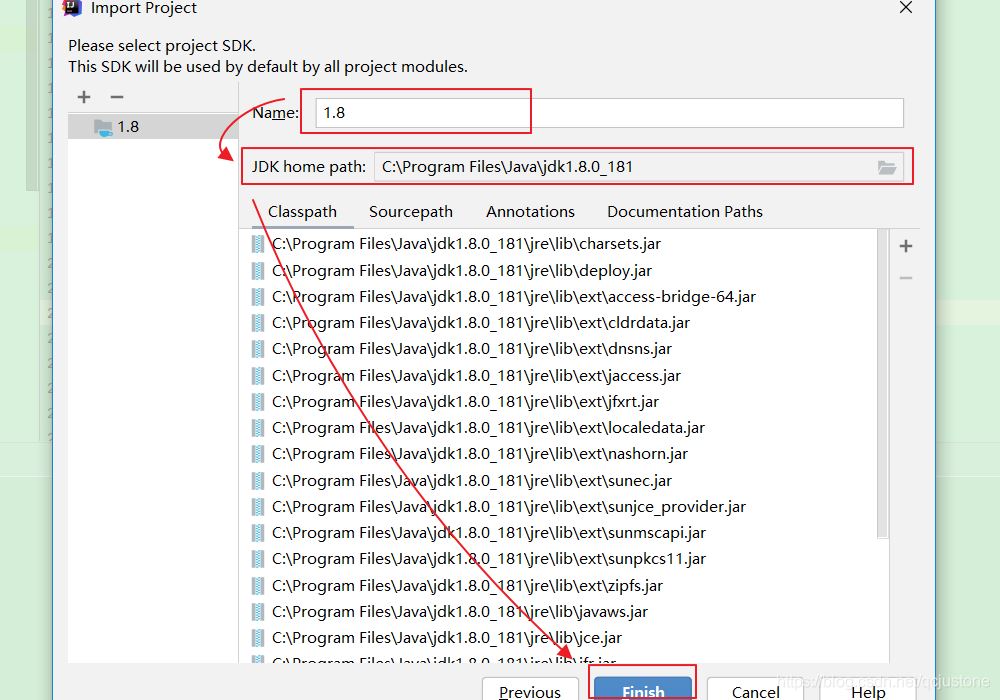Image resolution: width=1000 pixels, height=700 pixels.
Task: Click the jar icon beside jce.jar
Action: point(258,638)
